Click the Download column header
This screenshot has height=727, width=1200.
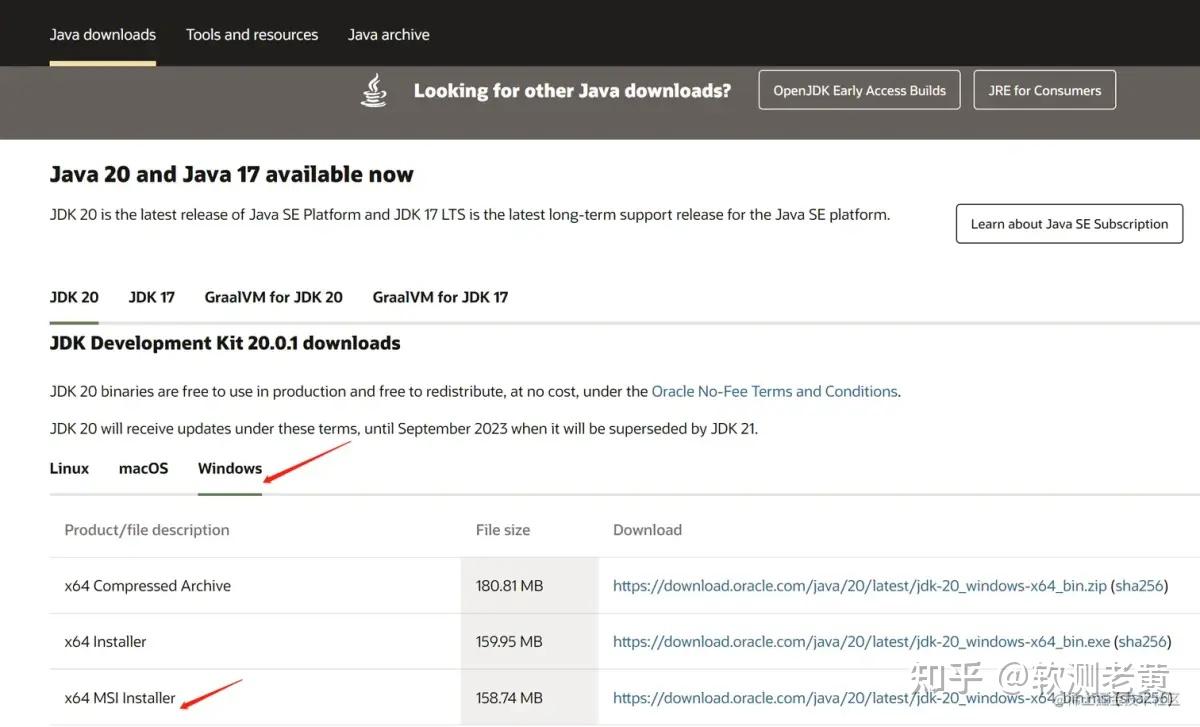pyautogui.click(x=647, y=530)
